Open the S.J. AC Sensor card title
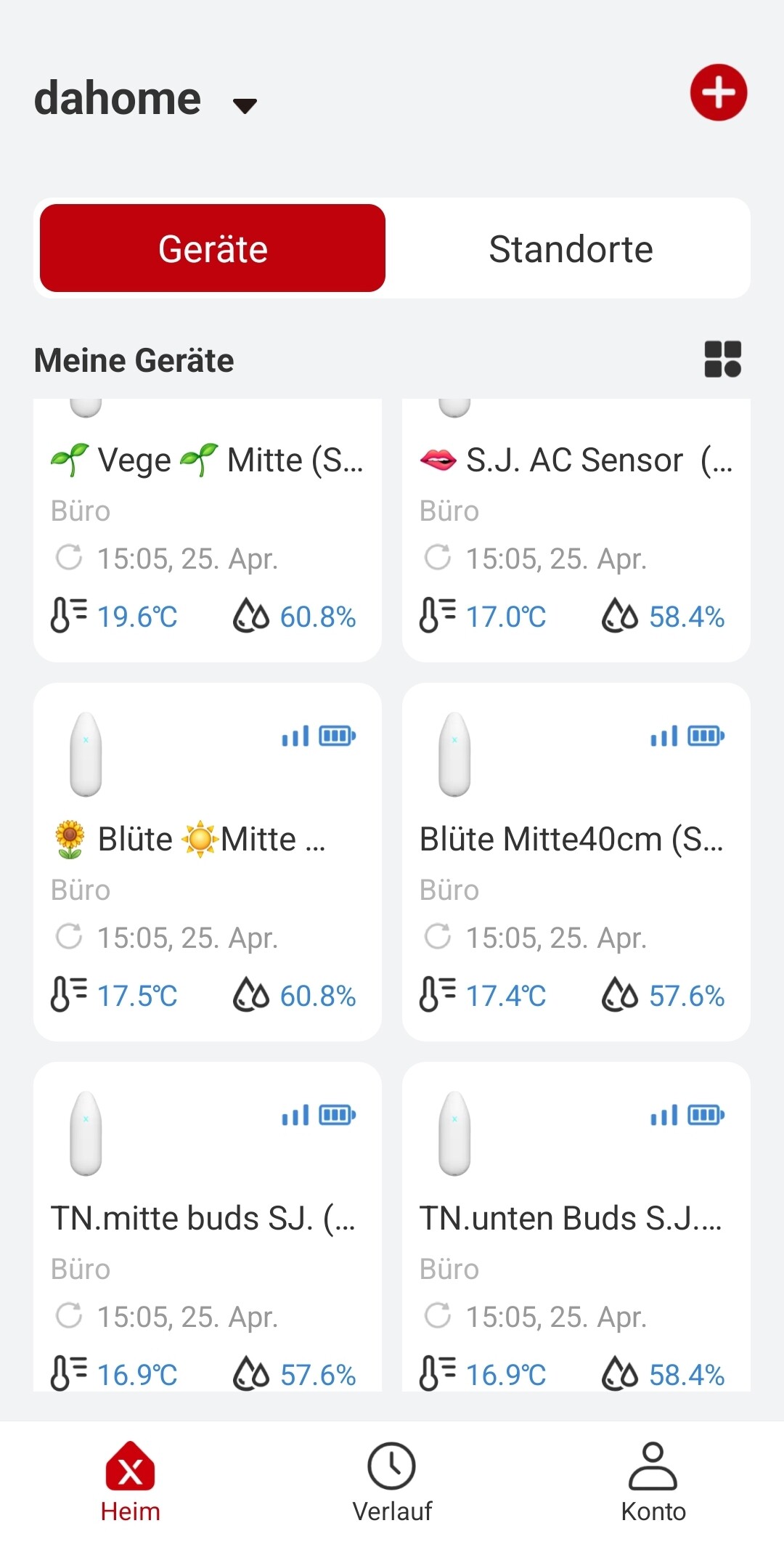The width and height of the screenshot is (784, 1547). pyautogui.click(x=576, y=460)
